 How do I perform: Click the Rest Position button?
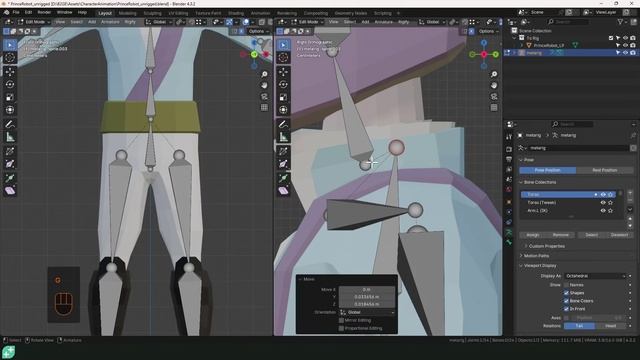[x=604, y=170]
